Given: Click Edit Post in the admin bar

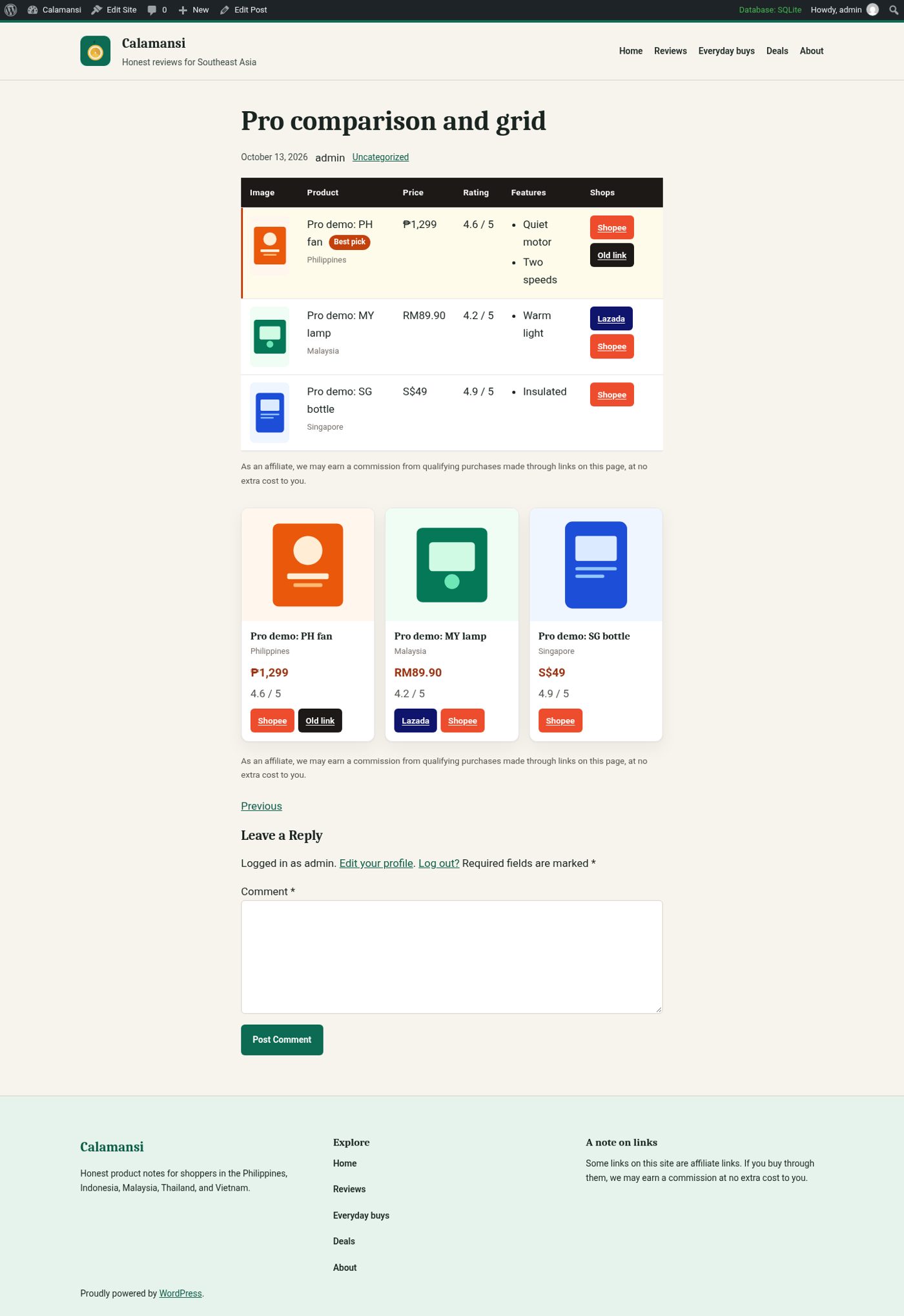Looking at the screenshot, I should point(243,10).
